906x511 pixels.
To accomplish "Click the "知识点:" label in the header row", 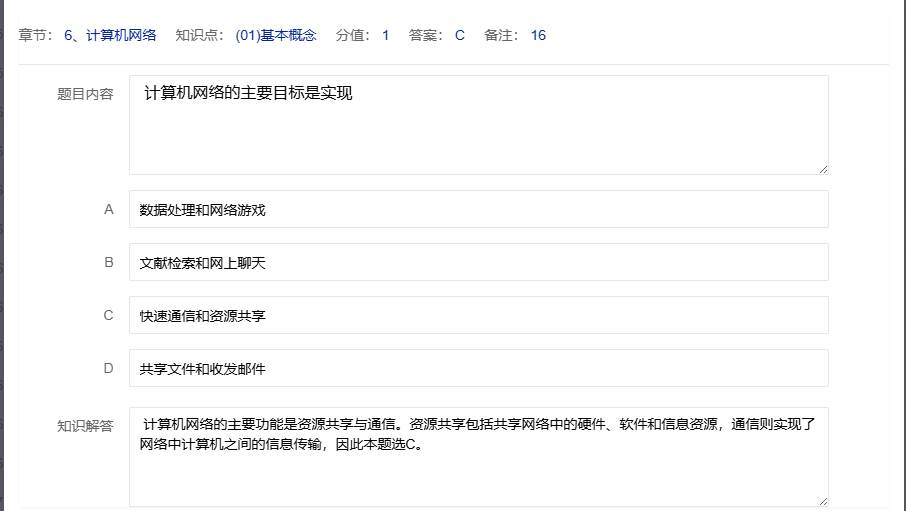I will (x=199, y=36).
